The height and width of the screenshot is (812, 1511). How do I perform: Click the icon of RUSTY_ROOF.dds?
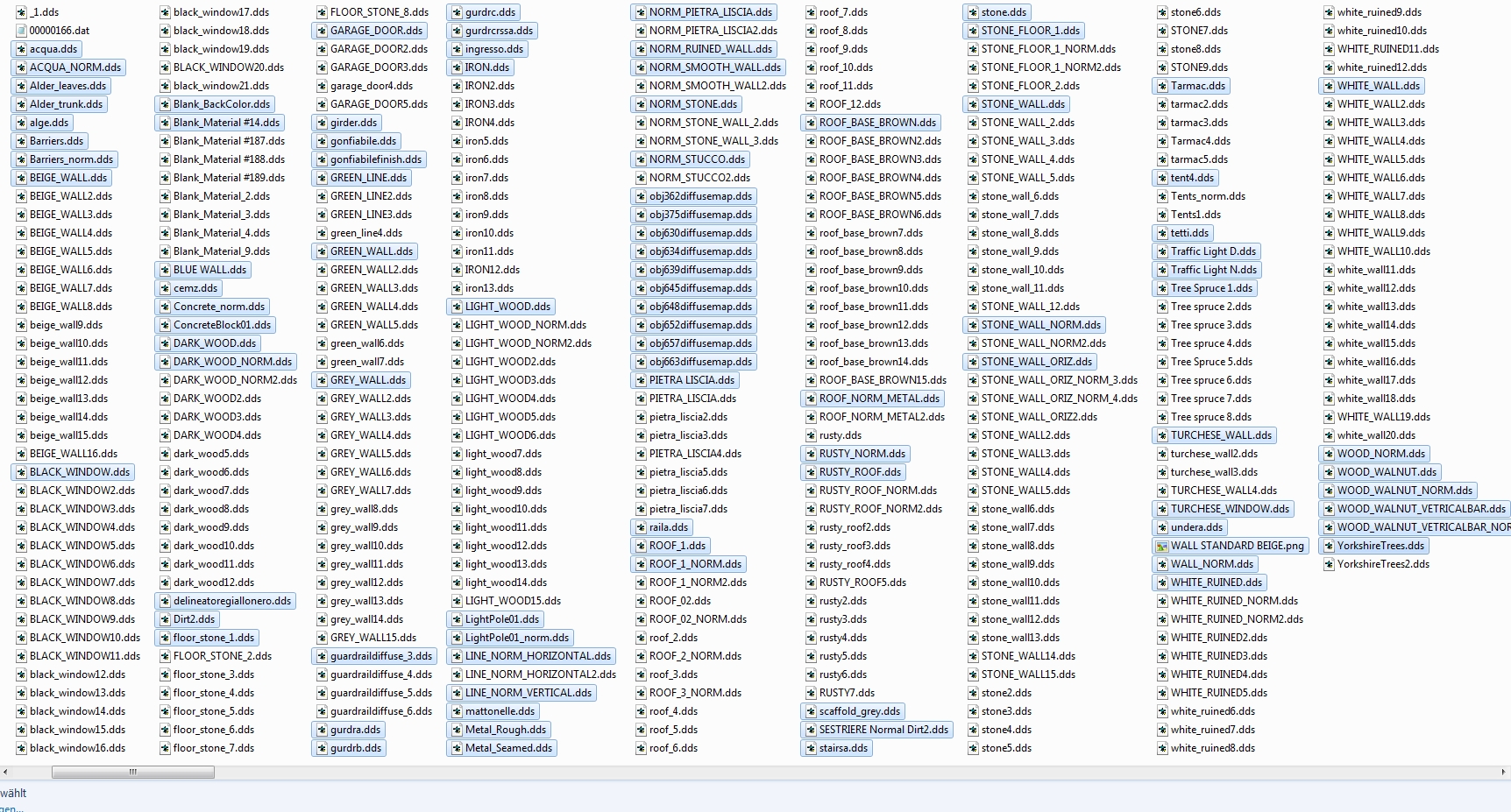point(811,472)
